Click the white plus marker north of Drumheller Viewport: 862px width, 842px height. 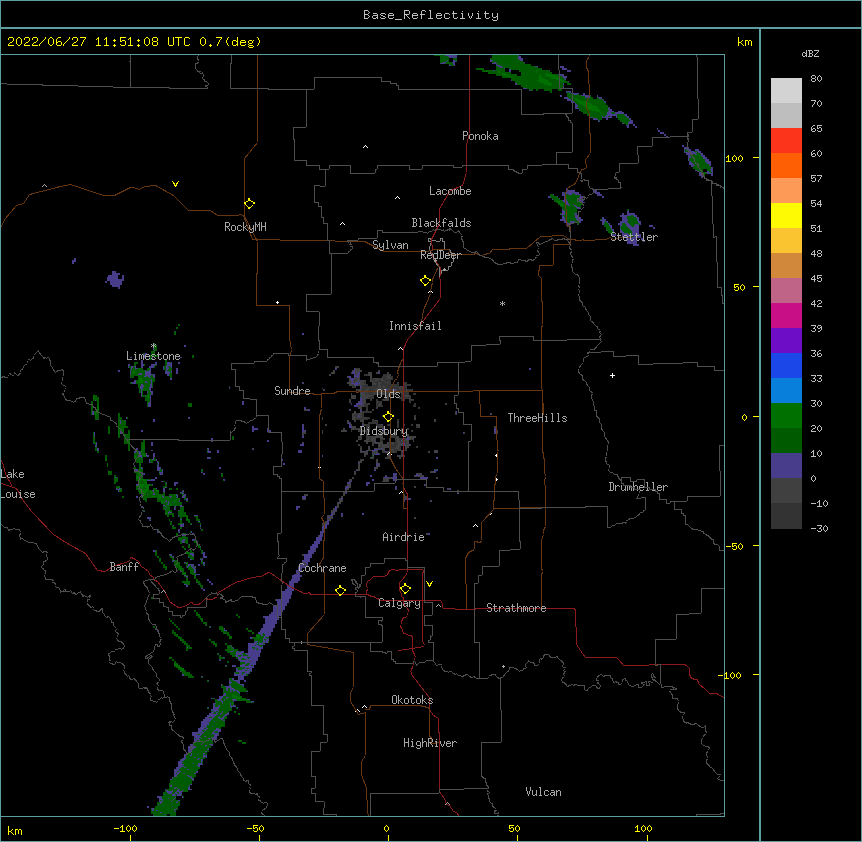612,375
